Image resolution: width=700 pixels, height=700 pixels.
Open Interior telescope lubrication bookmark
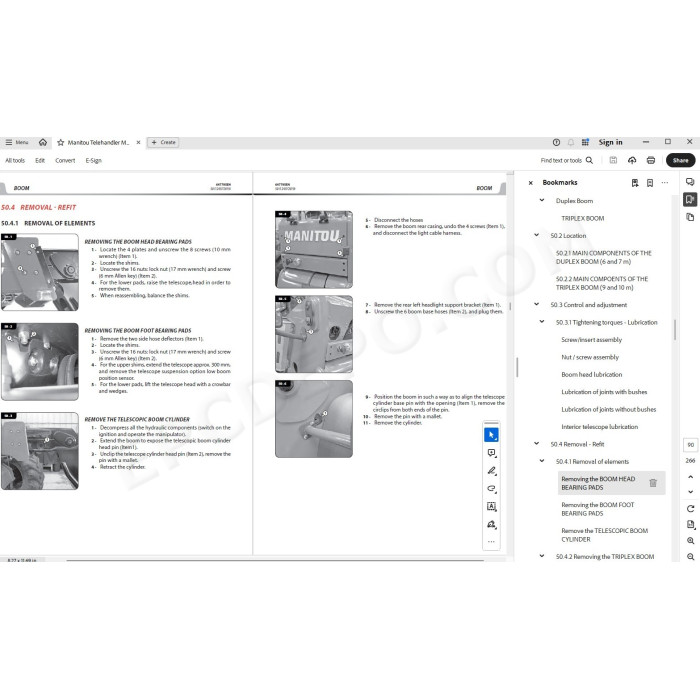(600, 427)
